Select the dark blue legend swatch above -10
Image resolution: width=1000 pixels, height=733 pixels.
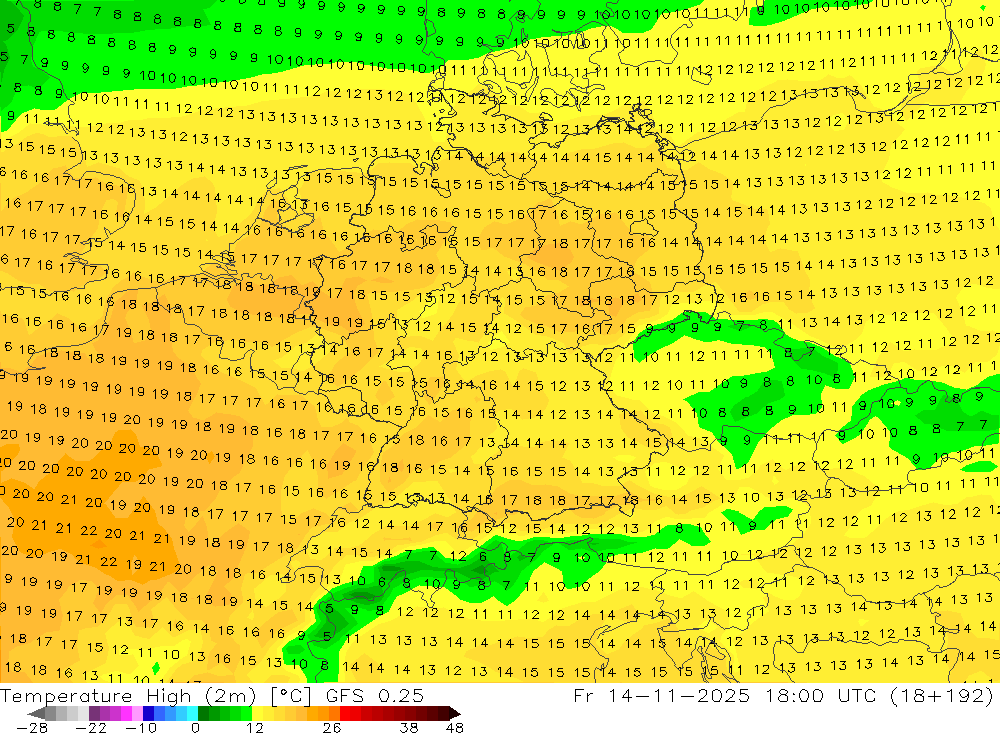149,713
